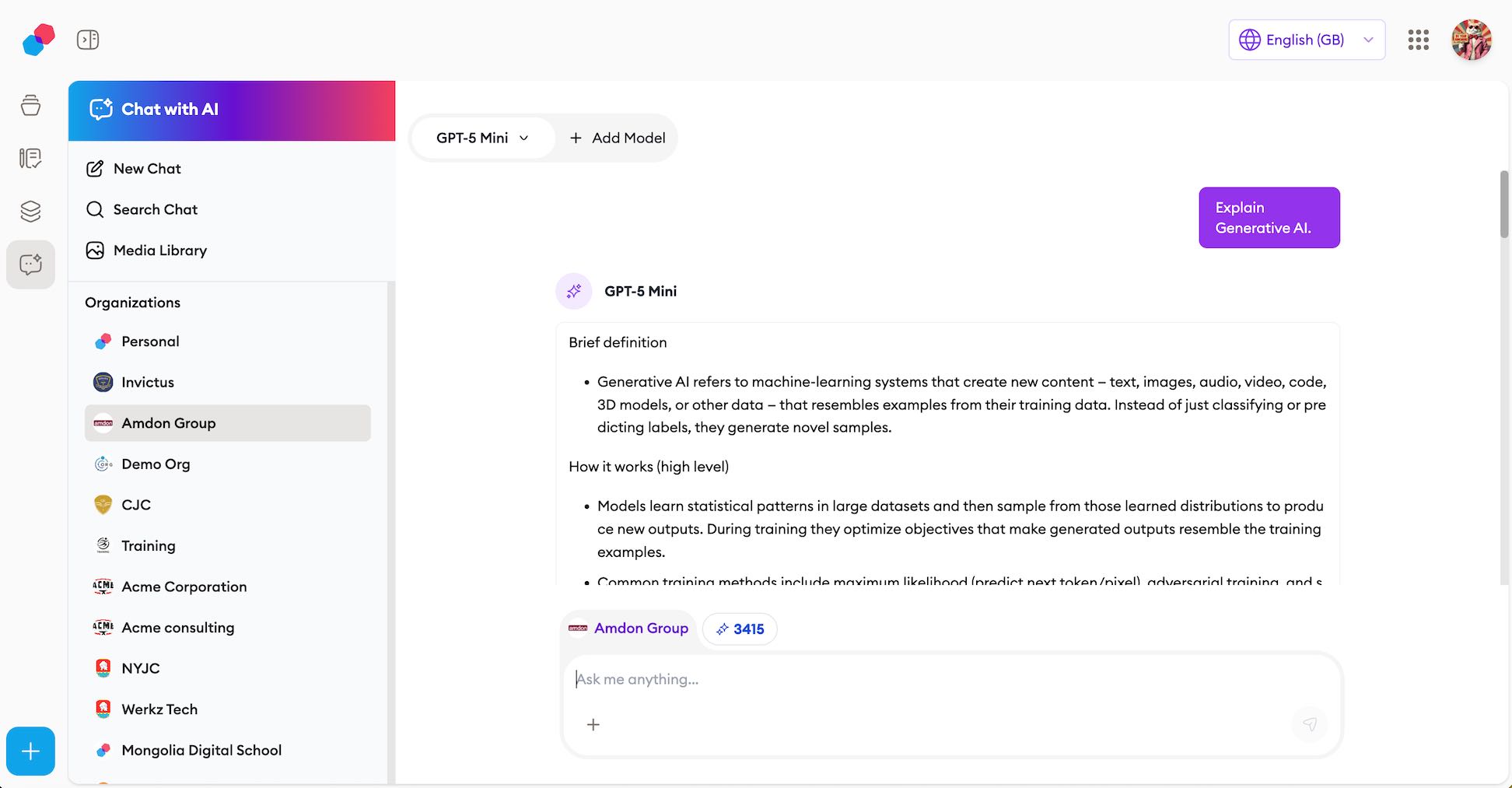1512x788 pixels.
Task: Open Media Library from the chat panel
Action: tap(159, 250)
